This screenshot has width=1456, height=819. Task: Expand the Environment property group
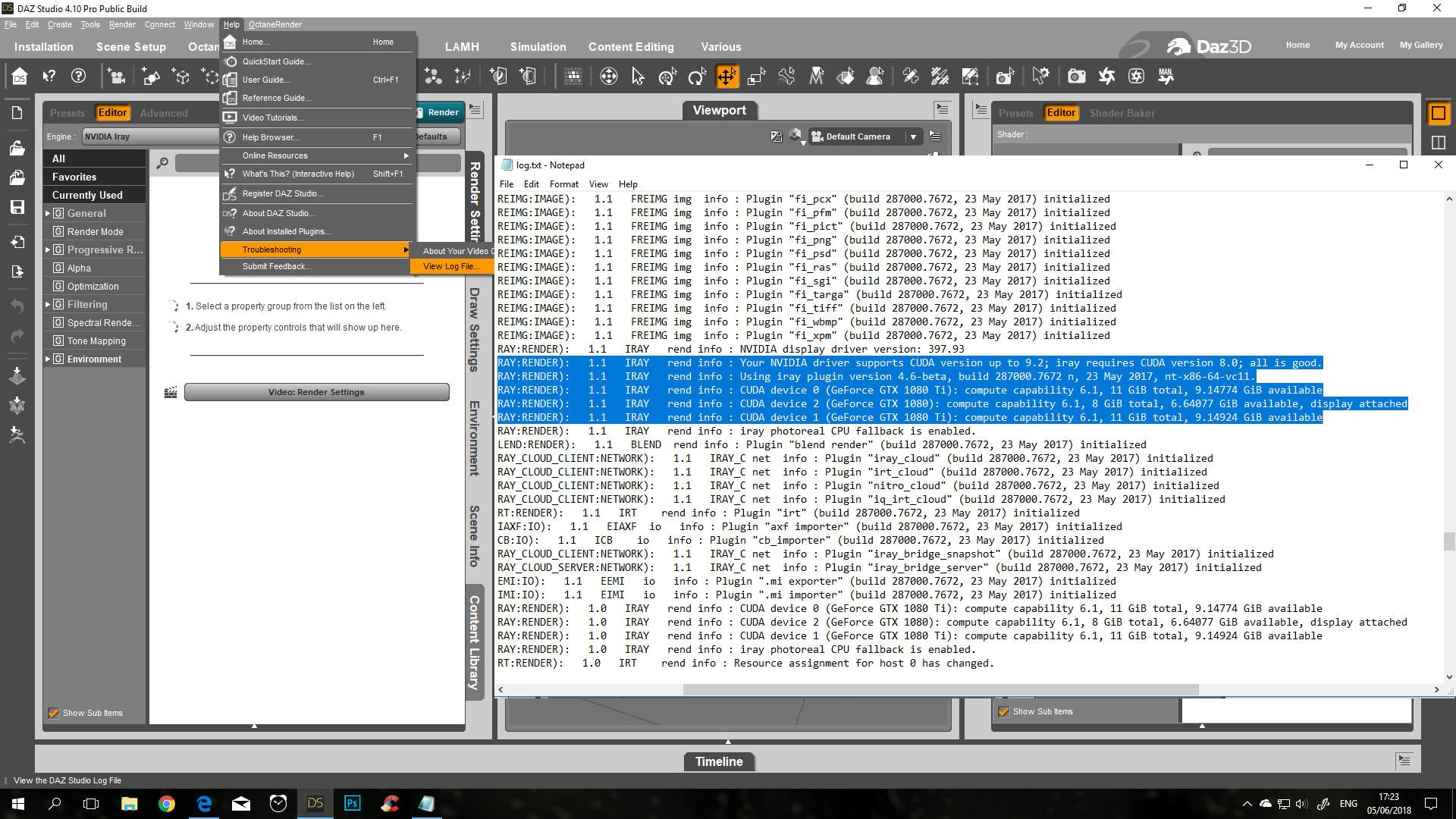(x=48, y=359)
